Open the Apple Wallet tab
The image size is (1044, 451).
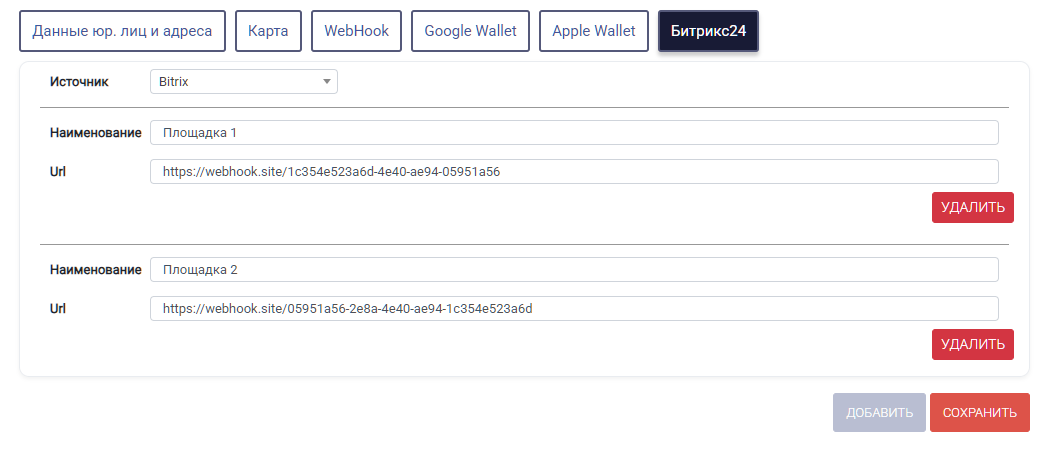click(x=594, y=31)
